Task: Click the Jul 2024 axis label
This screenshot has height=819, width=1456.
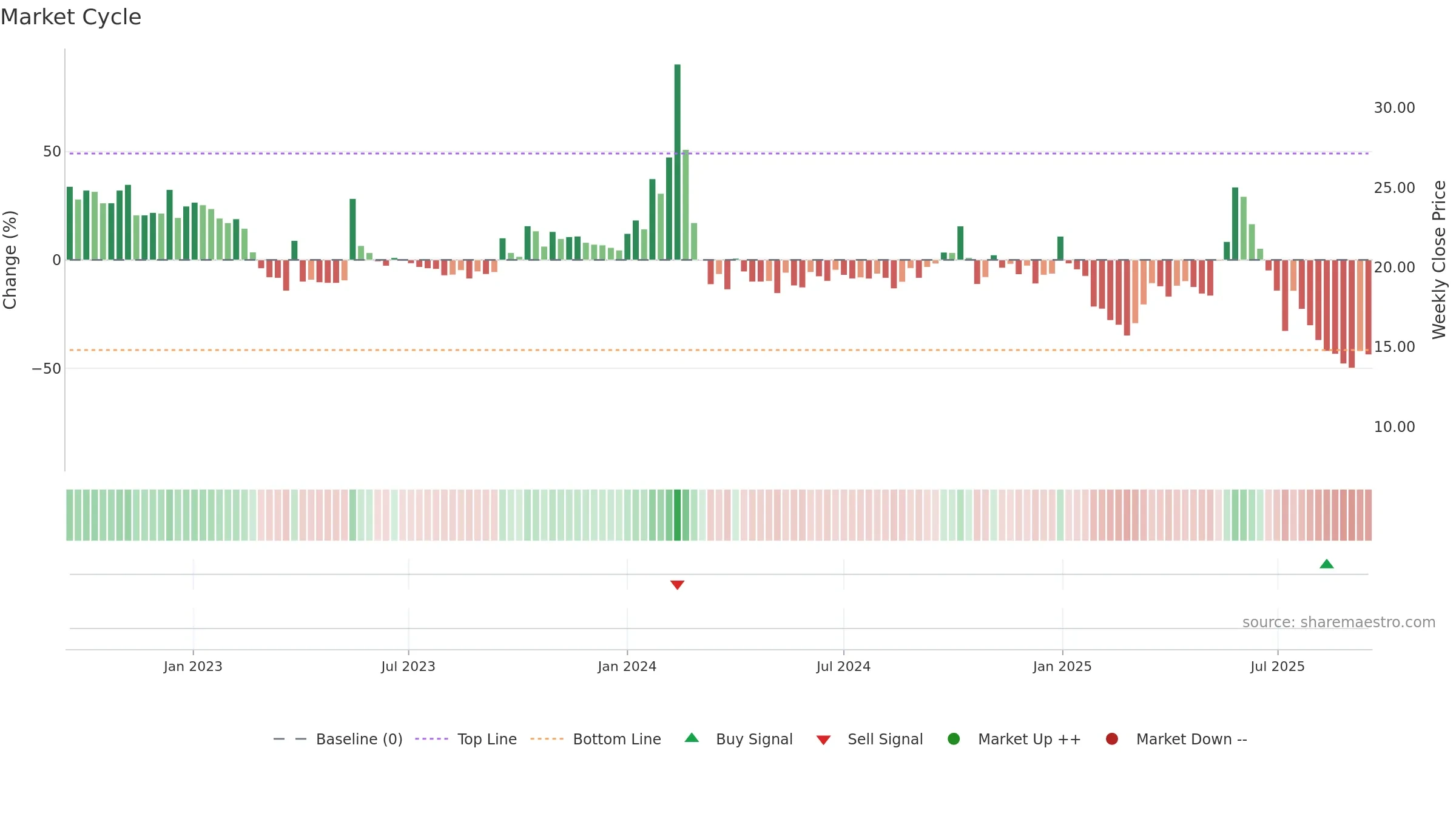Action: pos(843,666)
